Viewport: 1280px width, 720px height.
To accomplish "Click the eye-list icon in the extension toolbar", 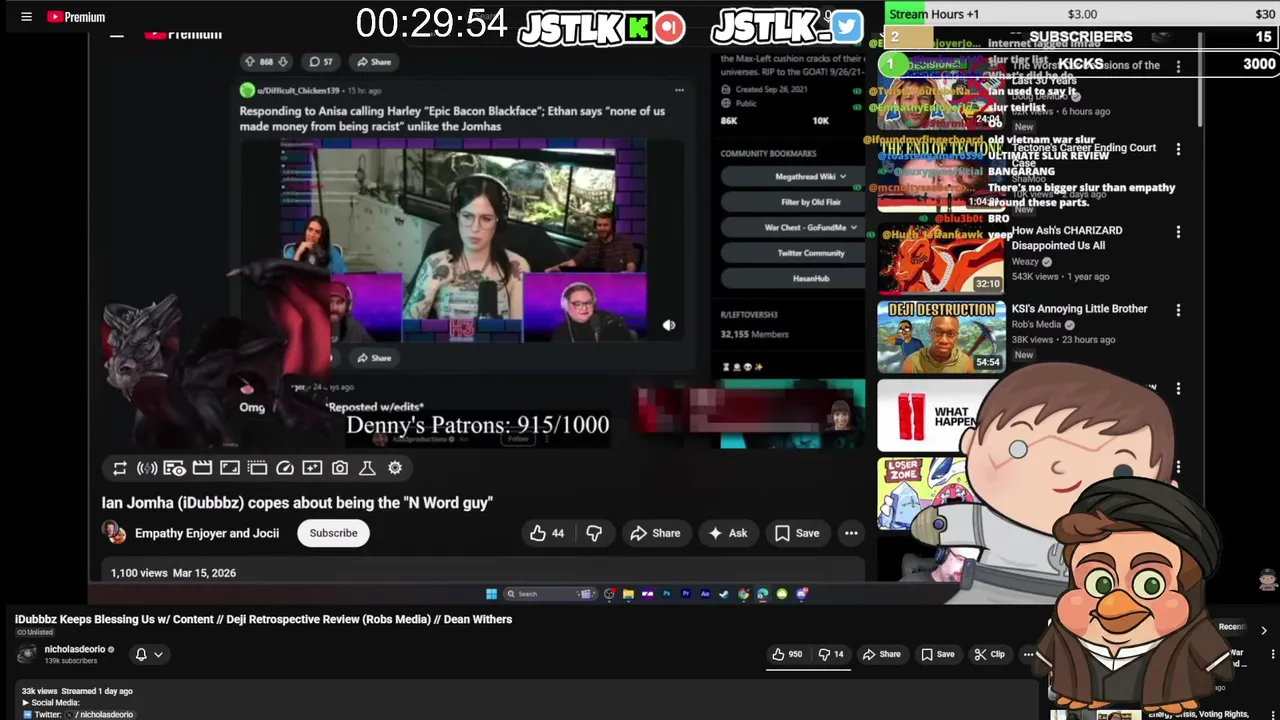I will click(174, 468).
